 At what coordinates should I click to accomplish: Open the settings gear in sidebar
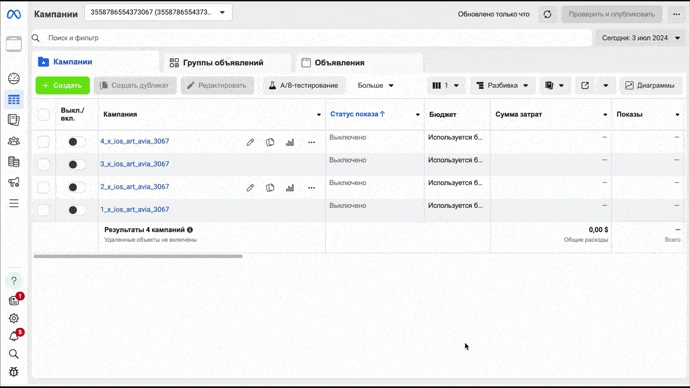[x=14, y=318]
